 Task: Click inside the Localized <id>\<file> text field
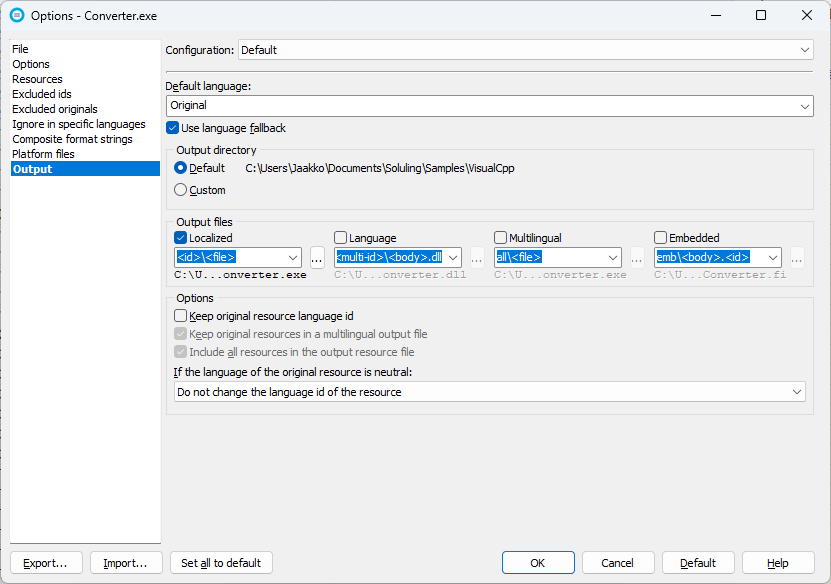(230, 258)
